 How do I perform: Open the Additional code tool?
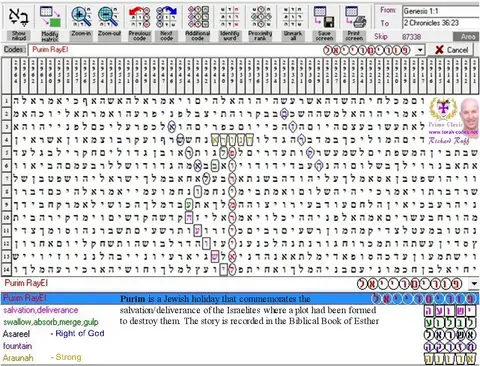tap(198, 17)
